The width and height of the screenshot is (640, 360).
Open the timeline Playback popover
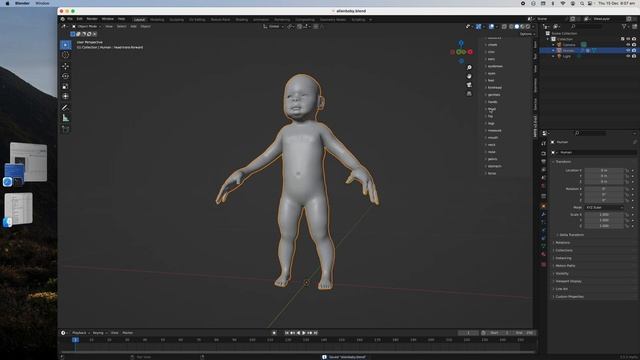point(80,333)
